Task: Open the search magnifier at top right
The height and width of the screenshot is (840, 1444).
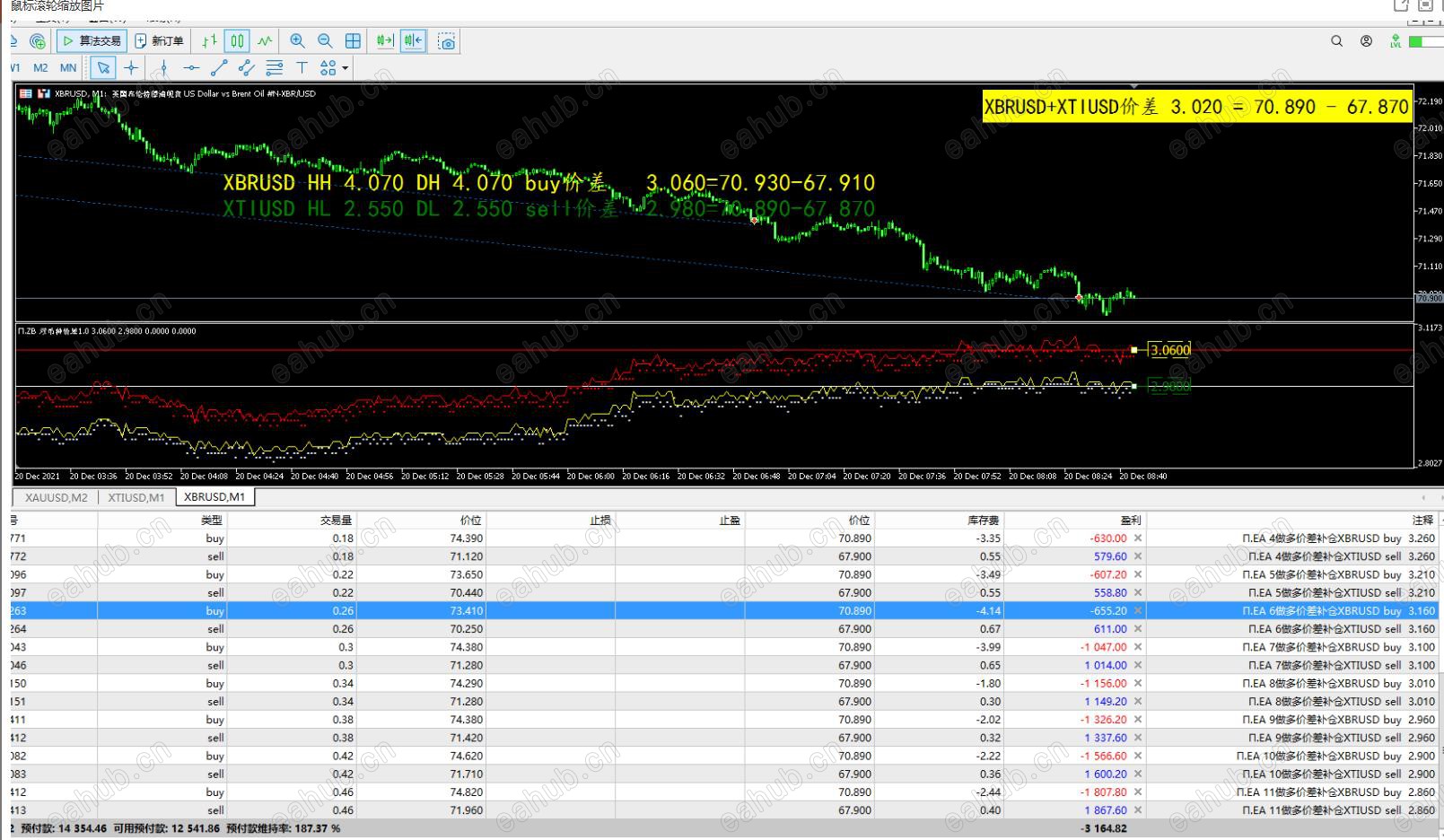Action: (x=1336, y=41)
